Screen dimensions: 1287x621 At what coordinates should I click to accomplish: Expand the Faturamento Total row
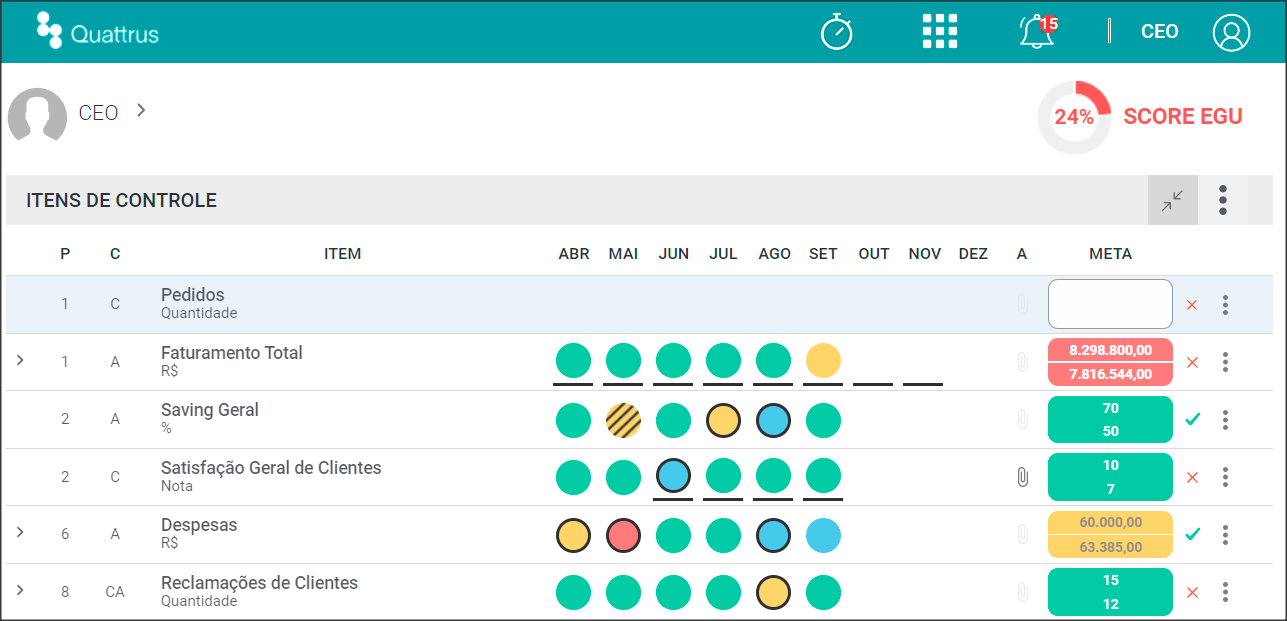coord(20,359)
